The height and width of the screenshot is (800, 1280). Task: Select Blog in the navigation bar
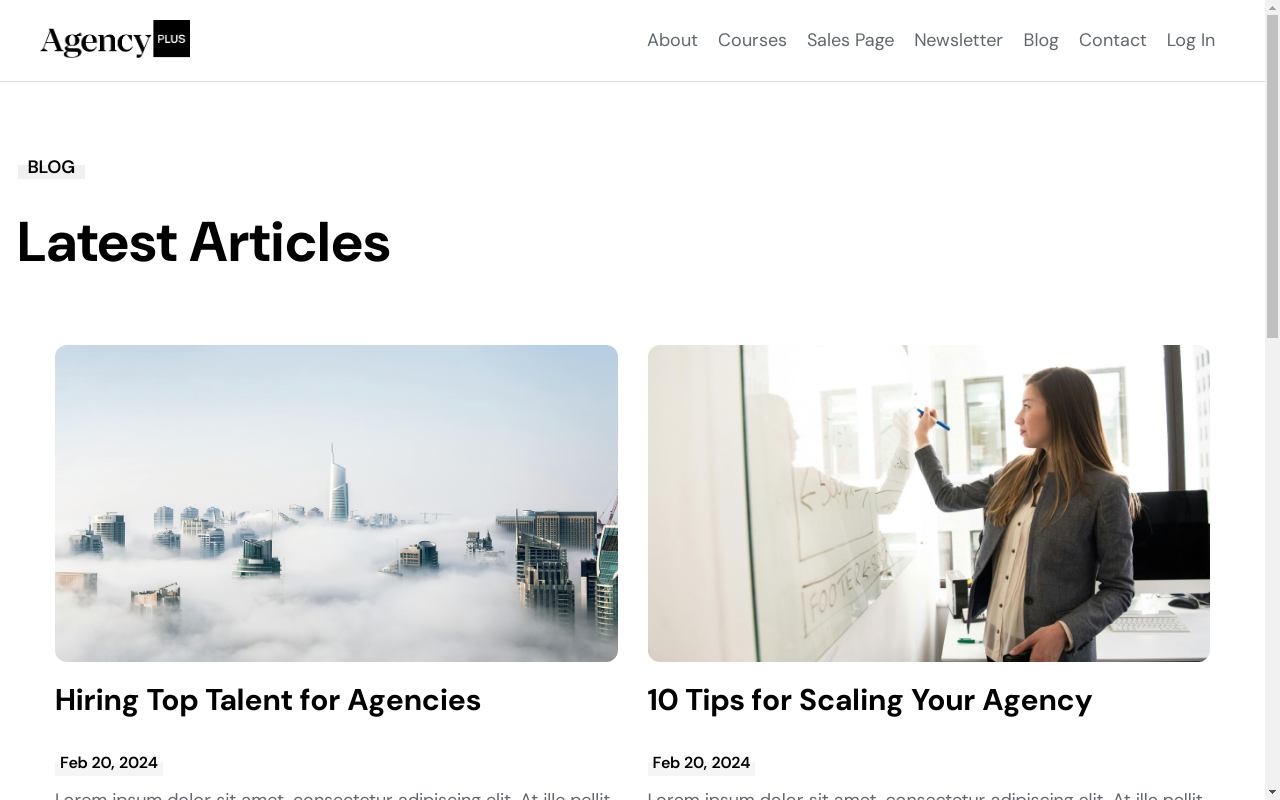[1040, 40]
